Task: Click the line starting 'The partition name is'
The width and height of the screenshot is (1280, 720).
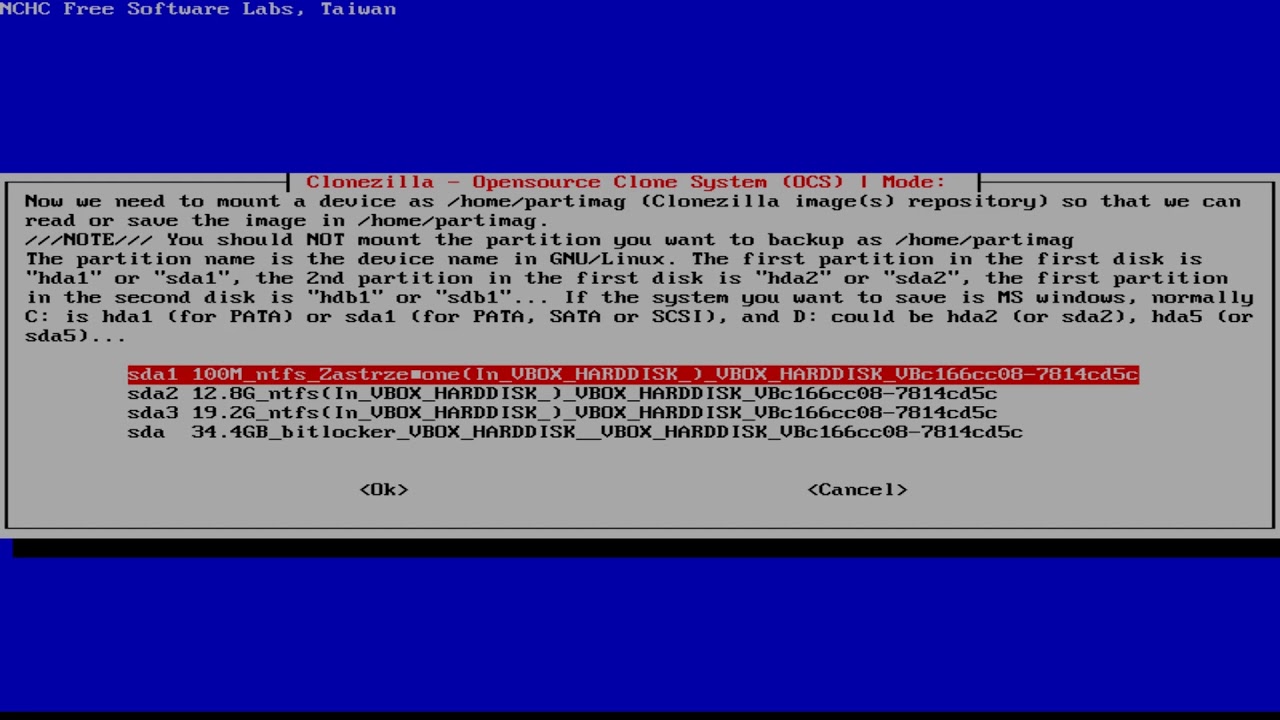Action: pos(613,259)
